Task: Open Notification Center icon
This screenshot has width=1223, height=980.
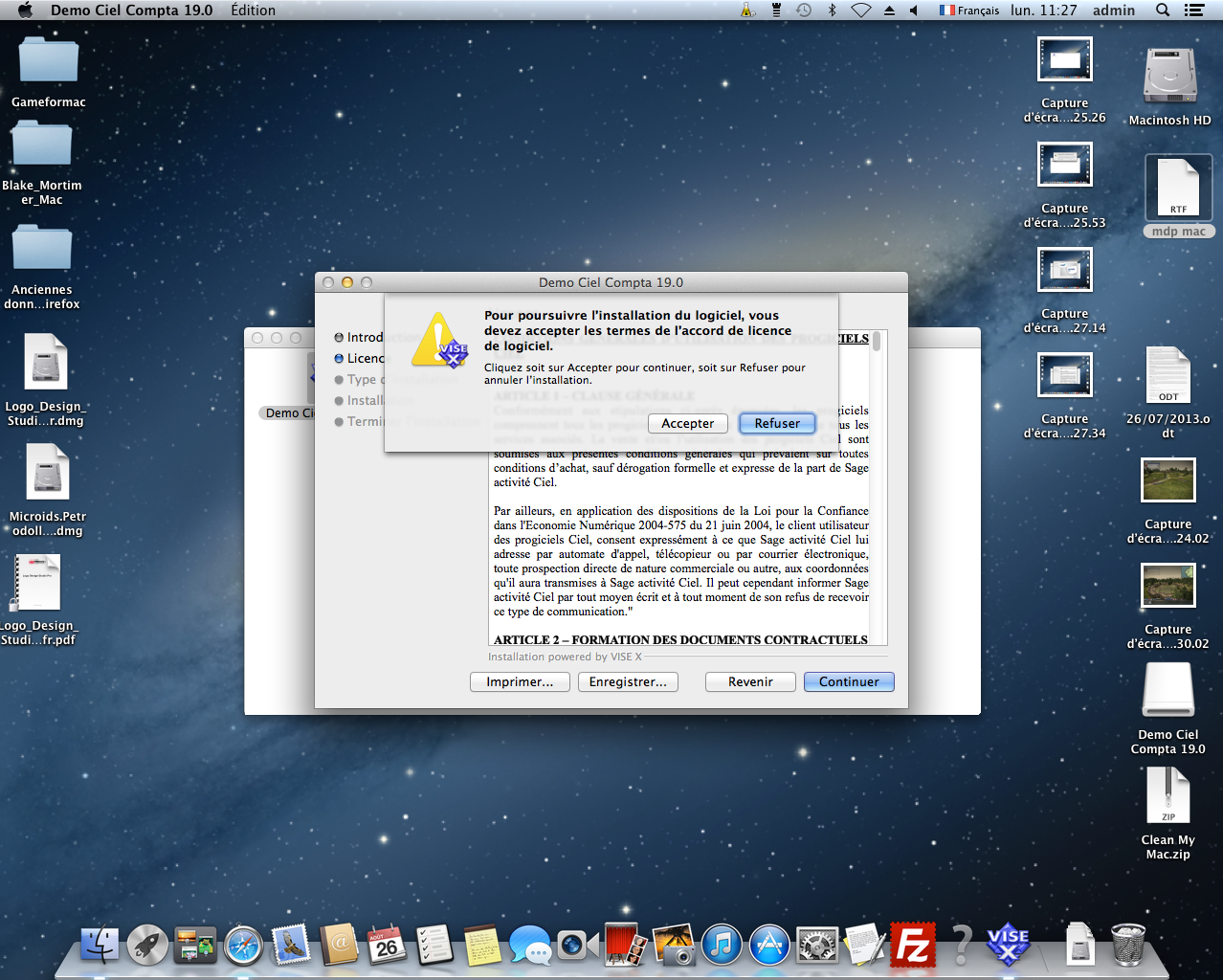Action: pyautogui.click(x=1194, y=10)
